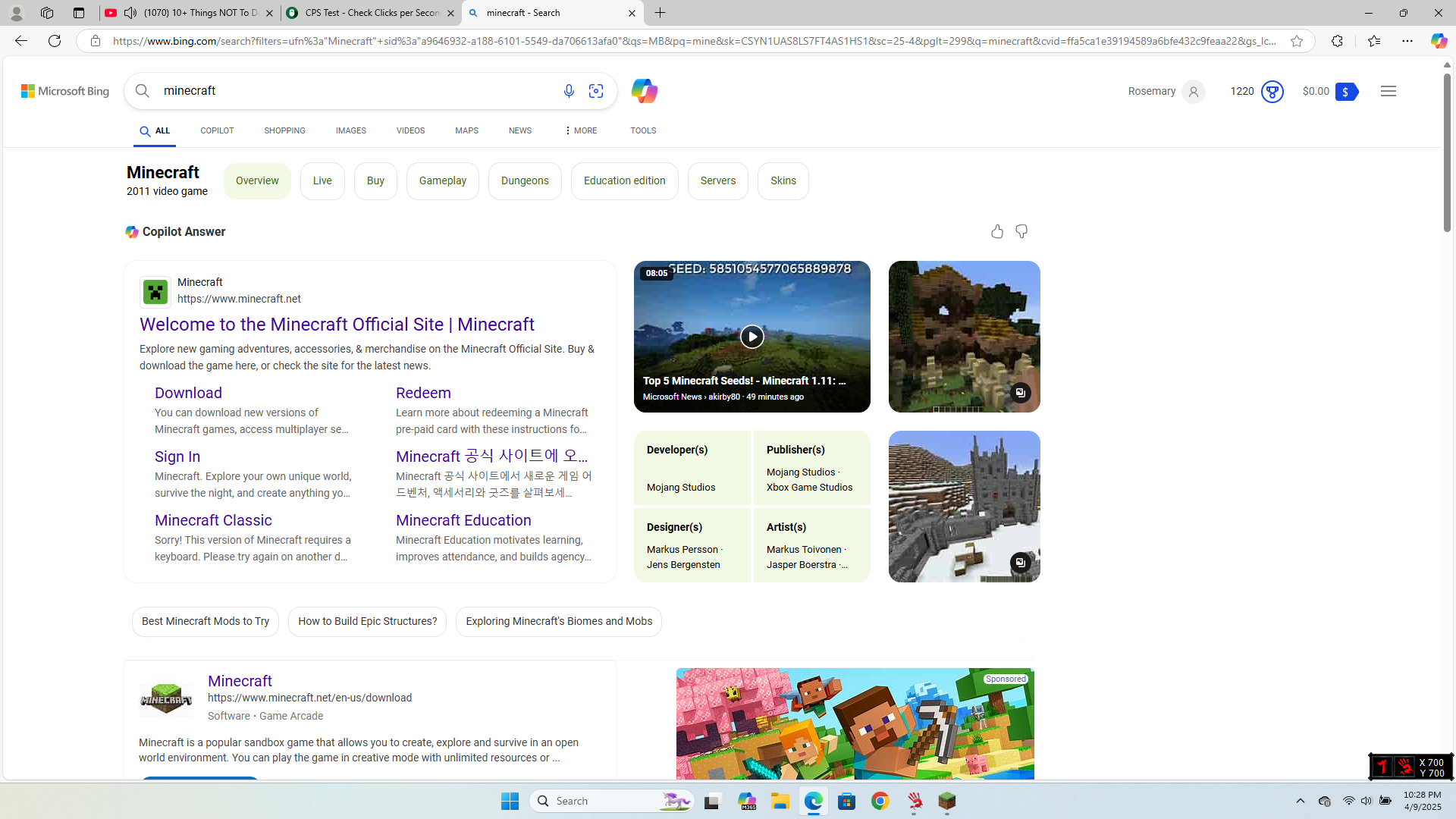Screen dimensions: 1456x819
Task: Open the Favorites list in toolbar
Action: click(1373, 41)
